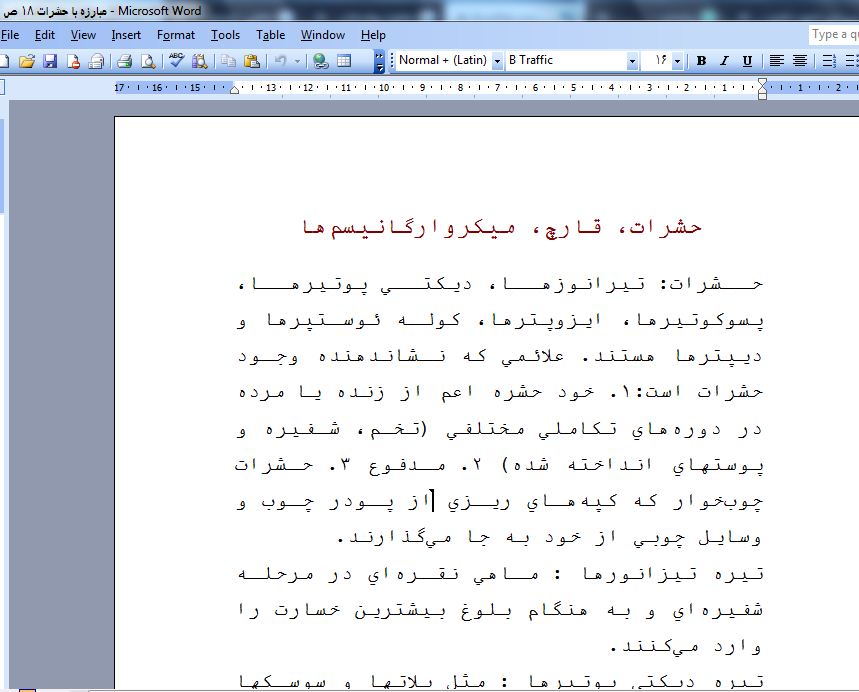Open a file with the Open folder icon
The image size is (859, 692).
(x=28, y=61)
